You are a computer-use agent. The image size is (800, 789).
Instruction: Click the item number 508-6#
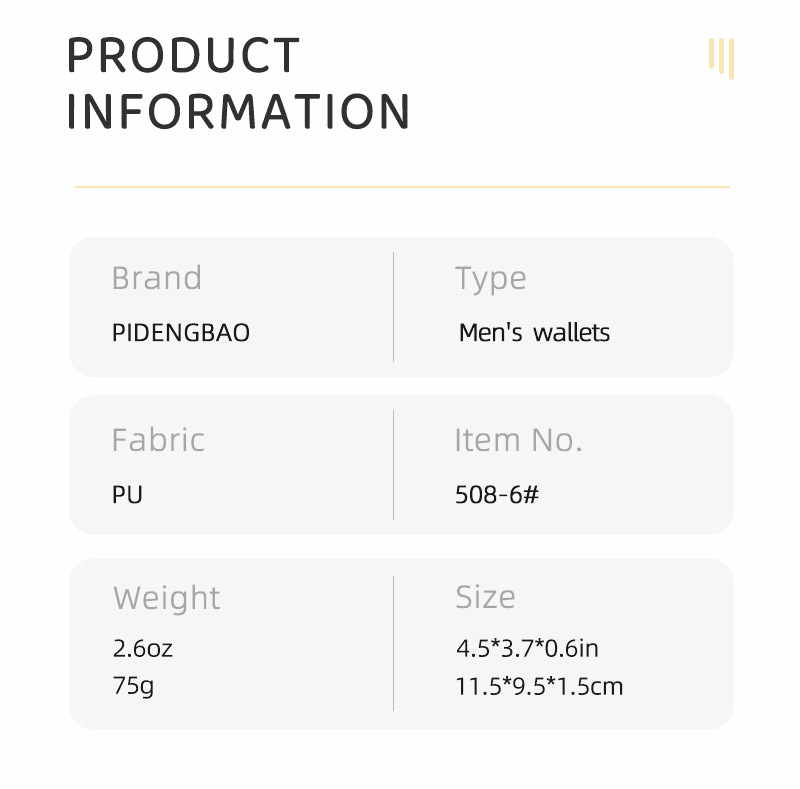click(497, 495)
